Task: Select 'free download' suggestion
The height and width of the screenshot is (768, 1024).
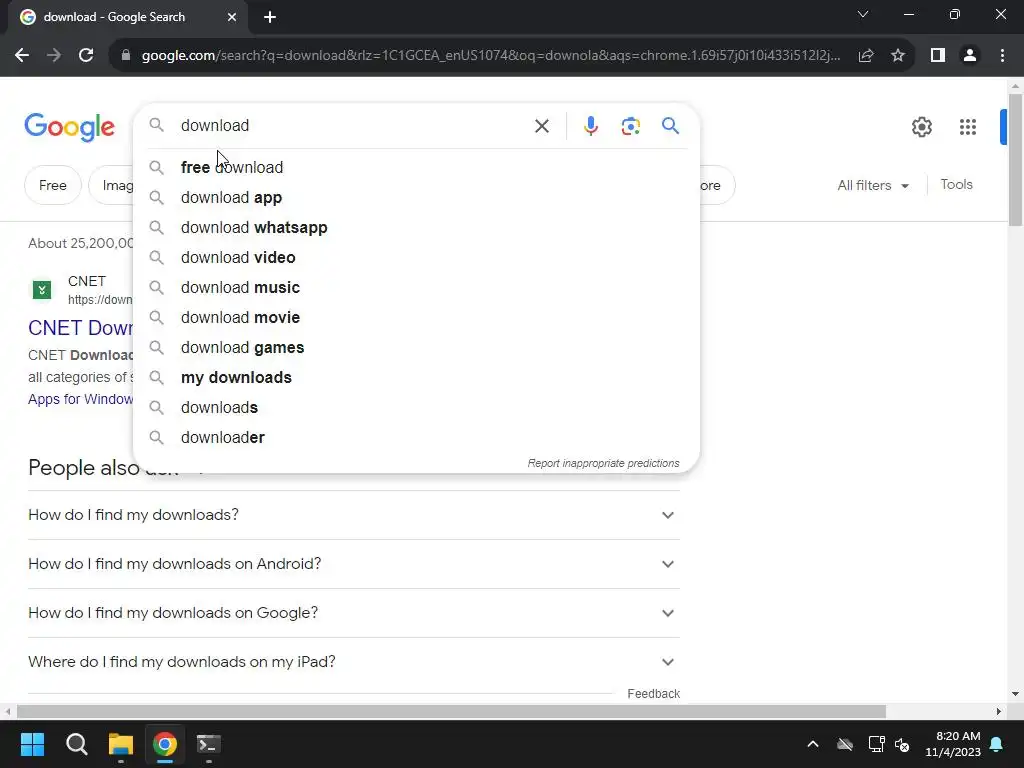Action: 416,167
